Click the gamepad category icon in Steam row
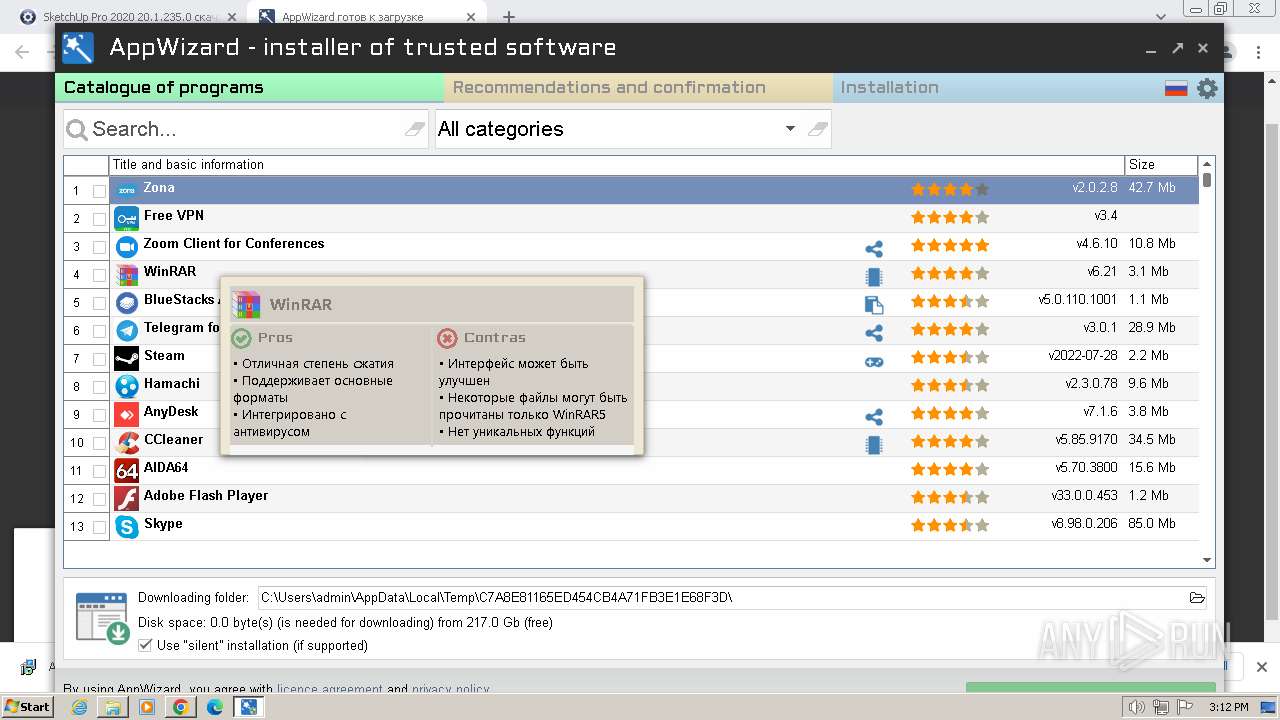 point(874,362)
